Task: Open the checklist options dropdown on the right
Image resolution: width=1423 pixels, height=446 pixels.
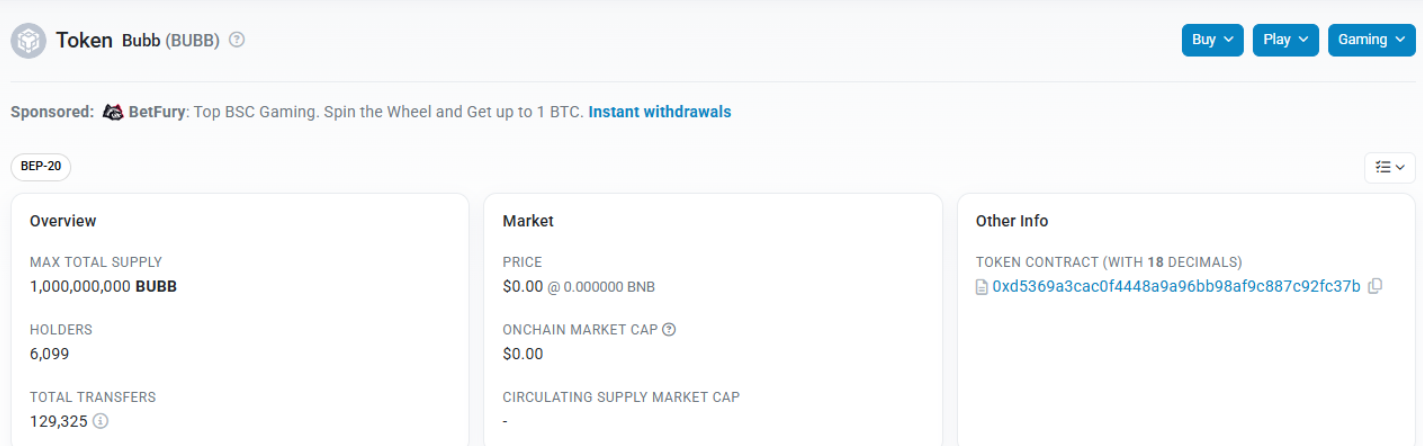Action: 1389,167
